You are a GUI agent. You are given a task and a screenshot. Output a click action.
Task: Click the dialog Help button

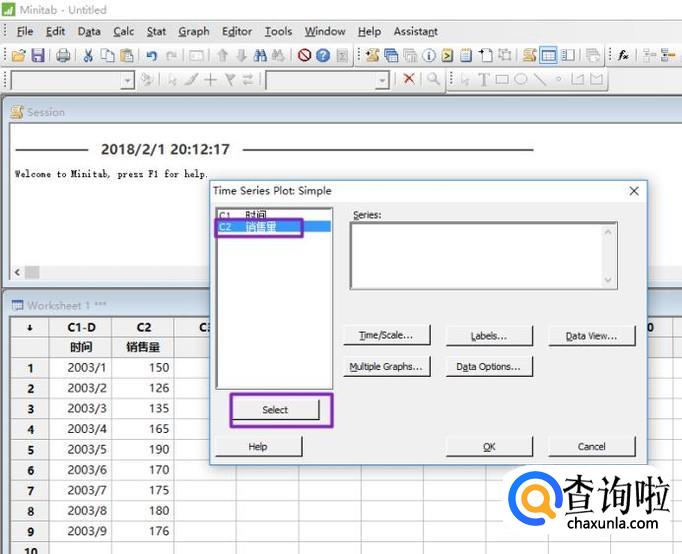258,447
